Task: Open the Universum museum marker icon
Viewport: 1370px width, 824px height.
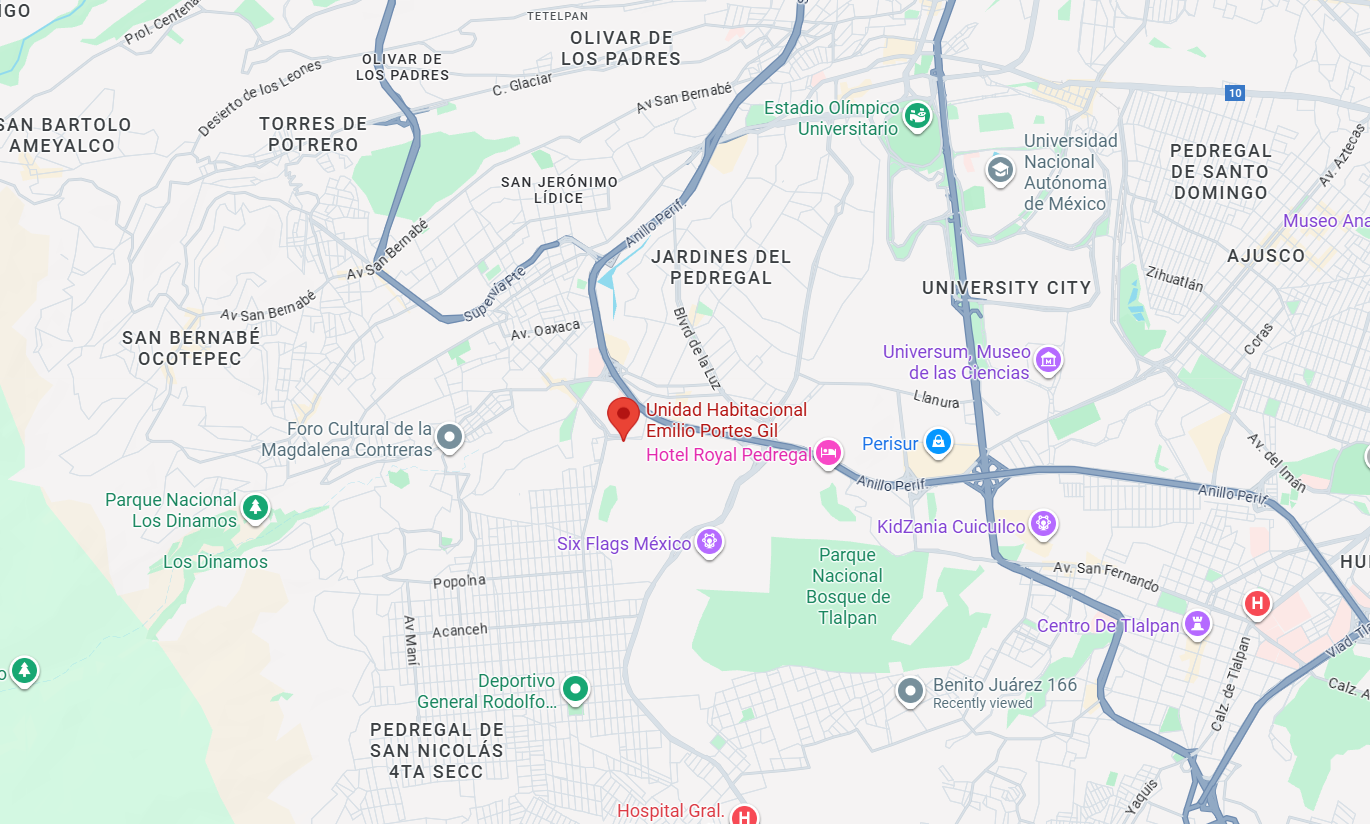Action: click(1048, 359)
